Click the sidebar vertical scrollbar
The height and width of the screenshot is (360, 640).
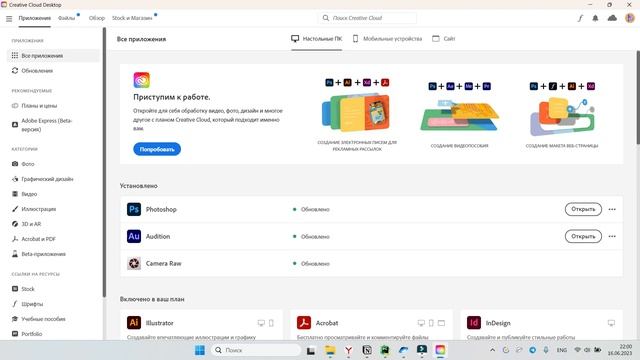click(x=104, y=162)
